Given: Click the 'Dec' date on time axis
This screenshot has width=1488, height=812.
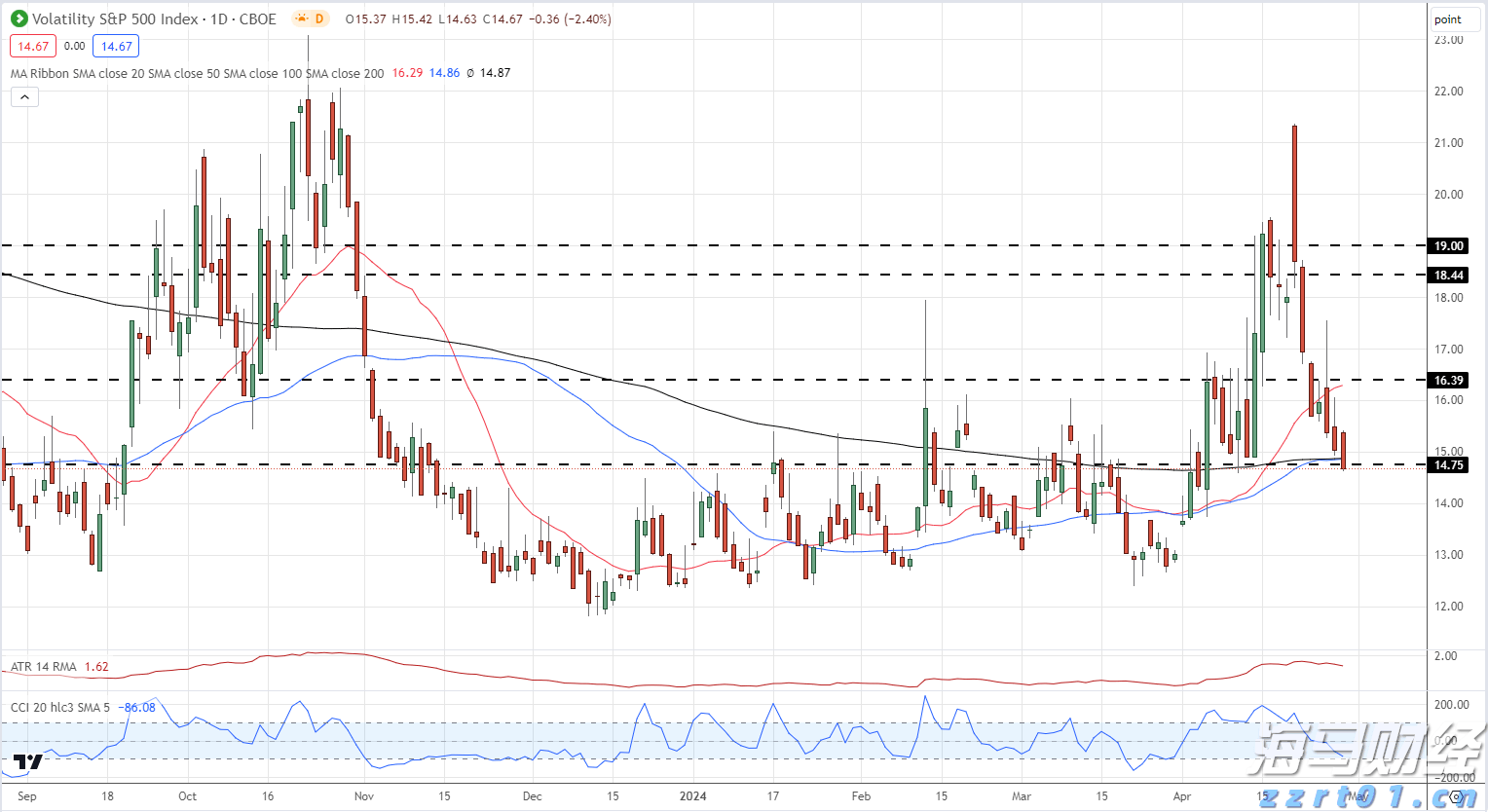Looking at the screenshot, I should pyautogui.click(x=532, y=796).
